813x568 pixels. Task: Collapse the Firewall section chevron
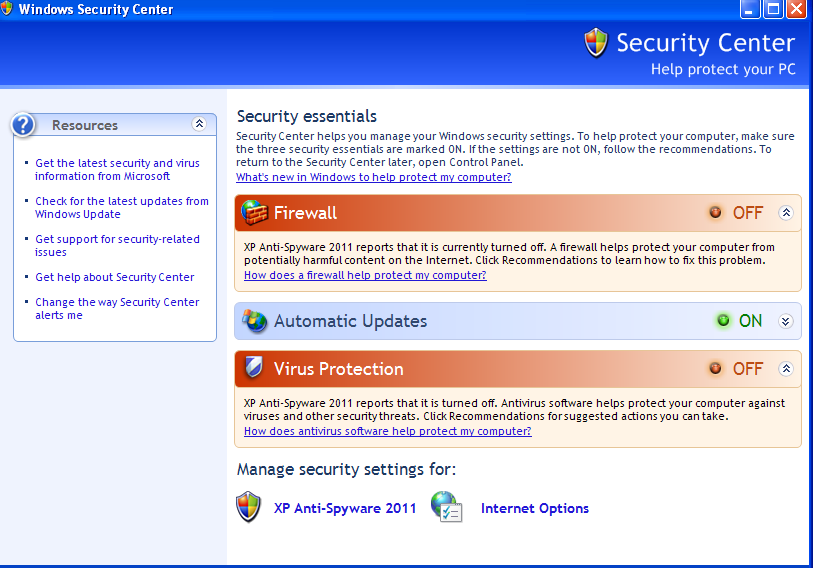(786, 213)
